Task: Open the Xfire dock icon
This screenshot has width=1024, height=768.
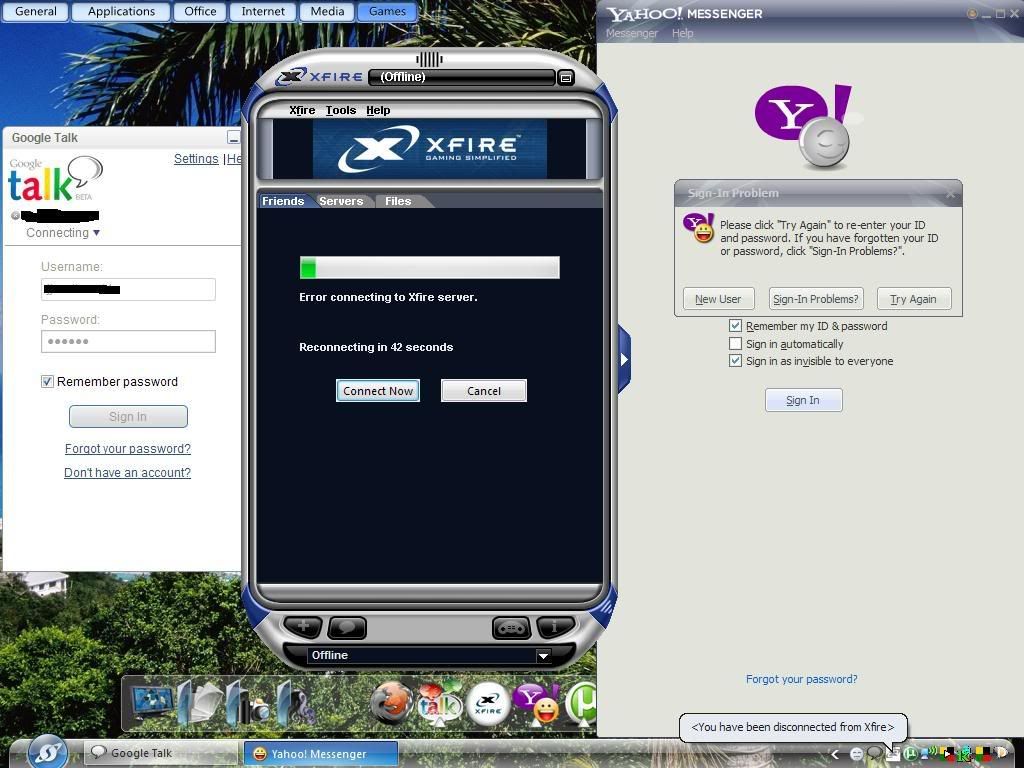Action: tap(488, 704)
